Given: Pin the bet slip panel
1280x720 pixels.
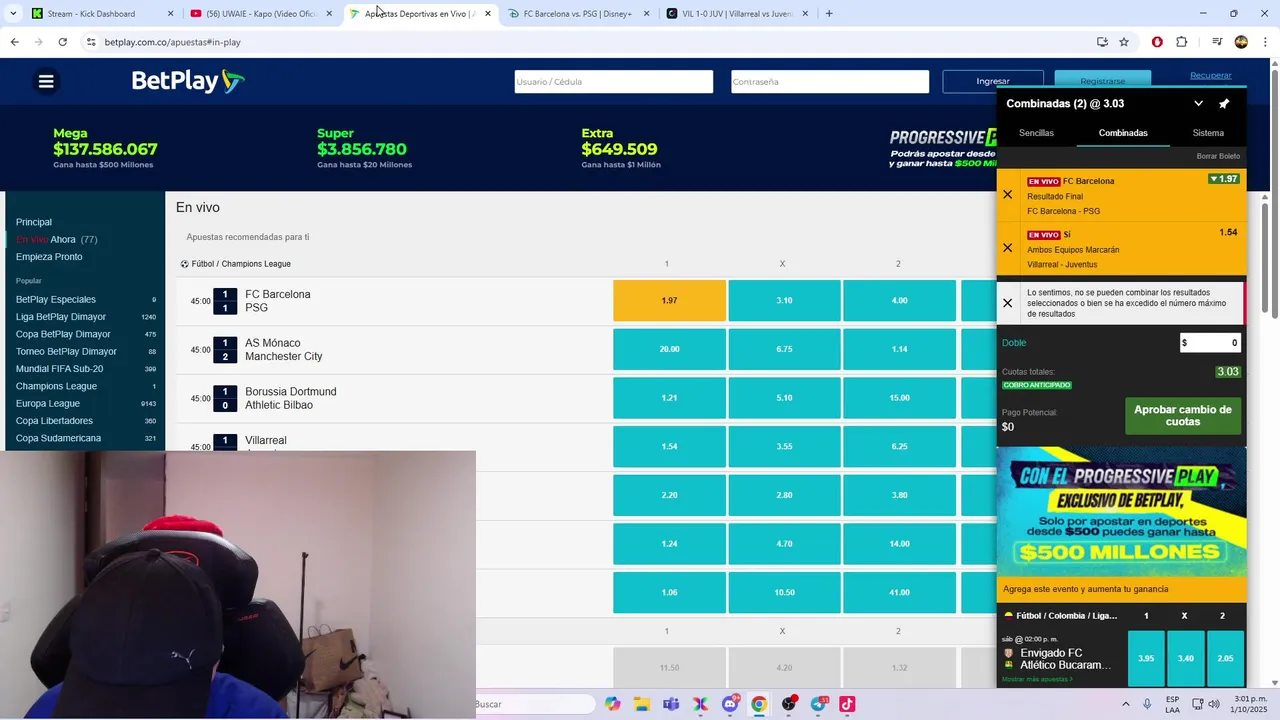Looking at the screenshot, I should tap(1224, 104).
